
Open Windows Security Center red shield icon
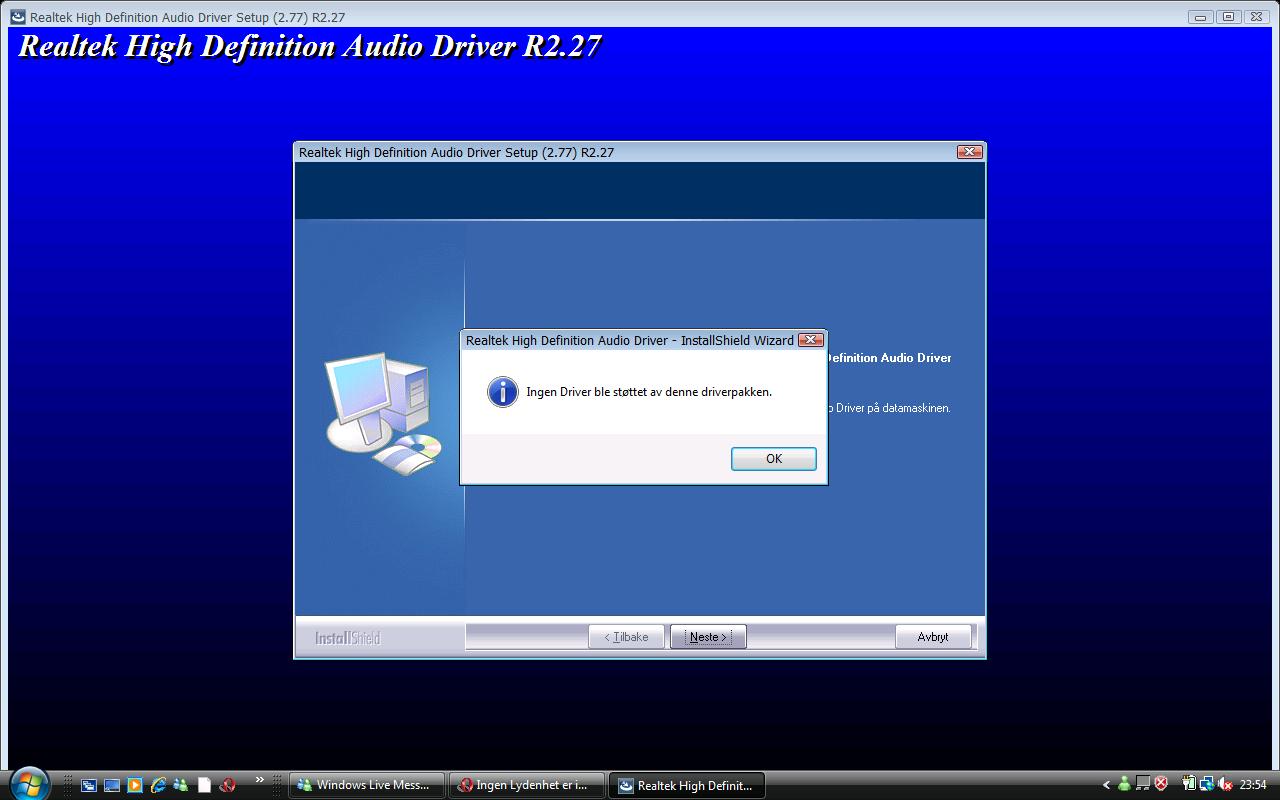click(x=1161, y=785)
